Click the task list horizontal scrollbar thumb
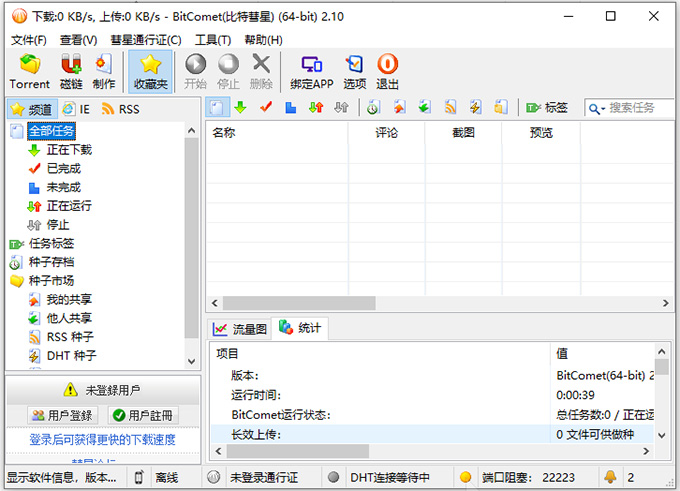 point(299,303)
